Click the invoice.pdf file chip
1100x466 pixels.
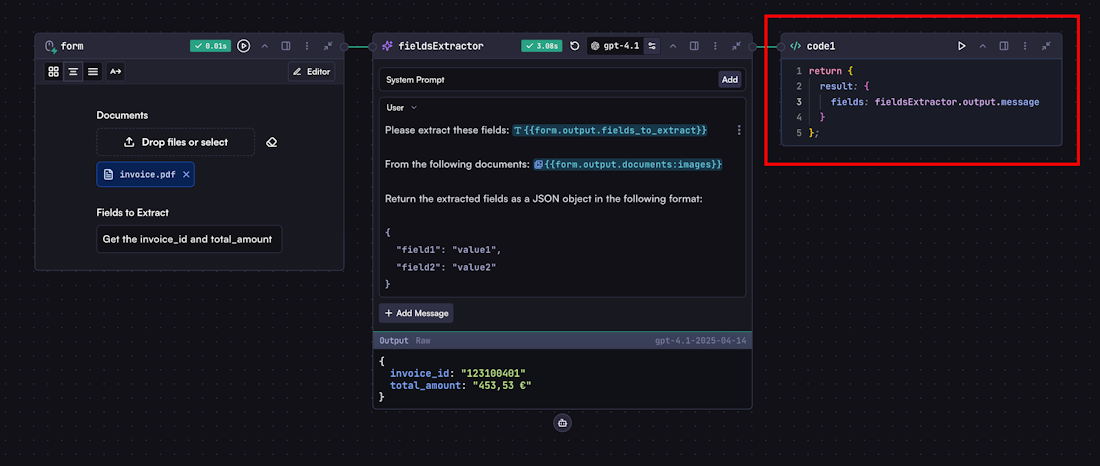pos(145,174)
